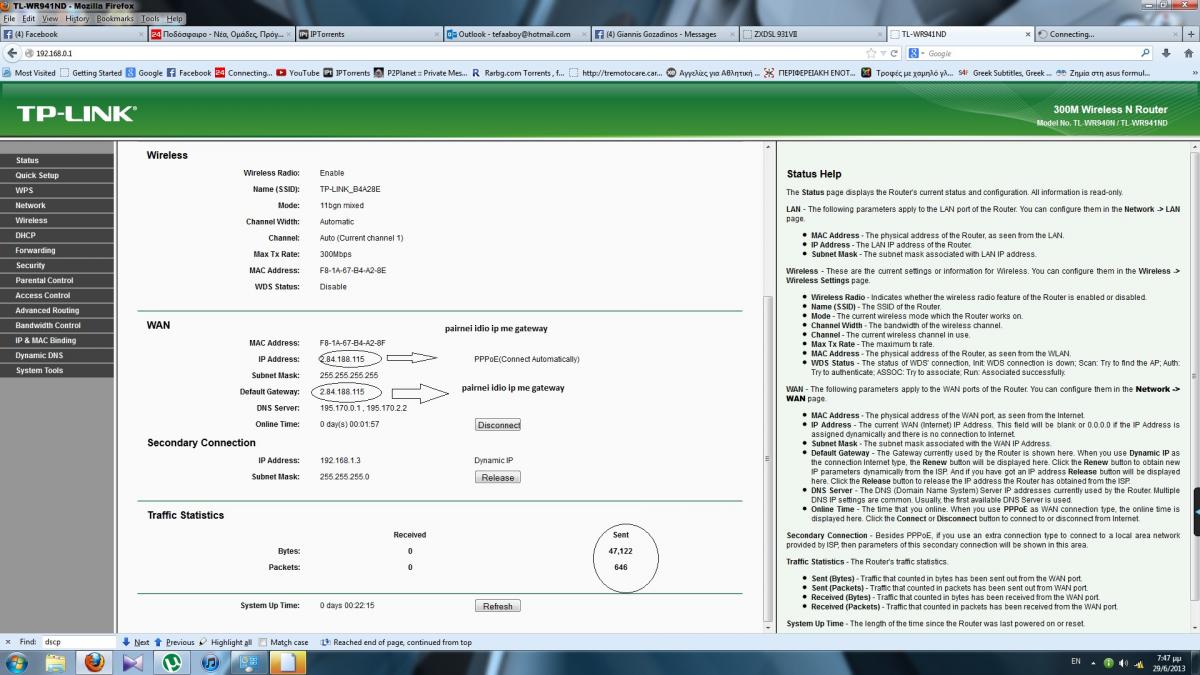Show hidden system tray icons

[x=1094, y=662]
